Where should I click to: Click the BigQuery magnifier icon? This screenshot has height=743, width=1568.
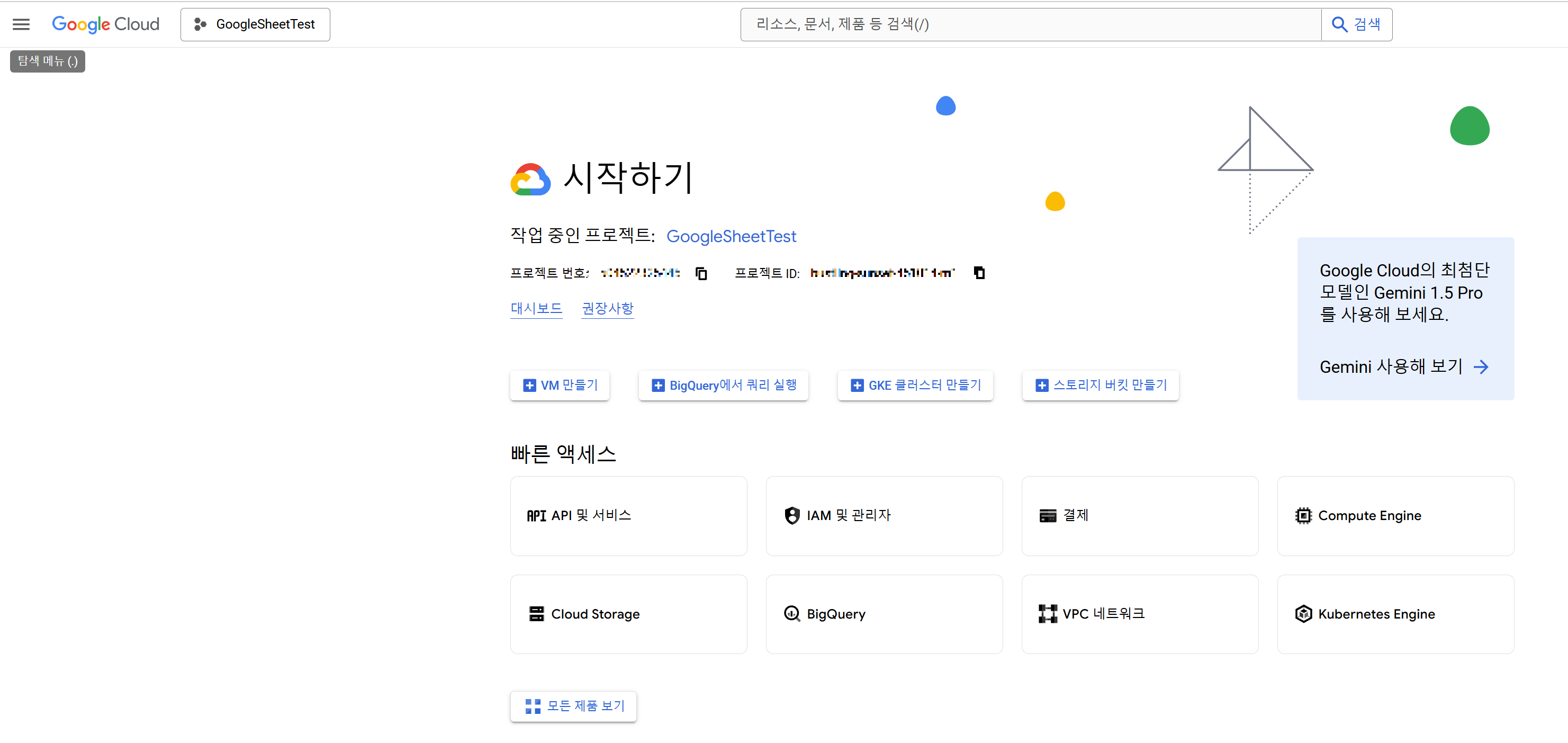click(792, 614)
